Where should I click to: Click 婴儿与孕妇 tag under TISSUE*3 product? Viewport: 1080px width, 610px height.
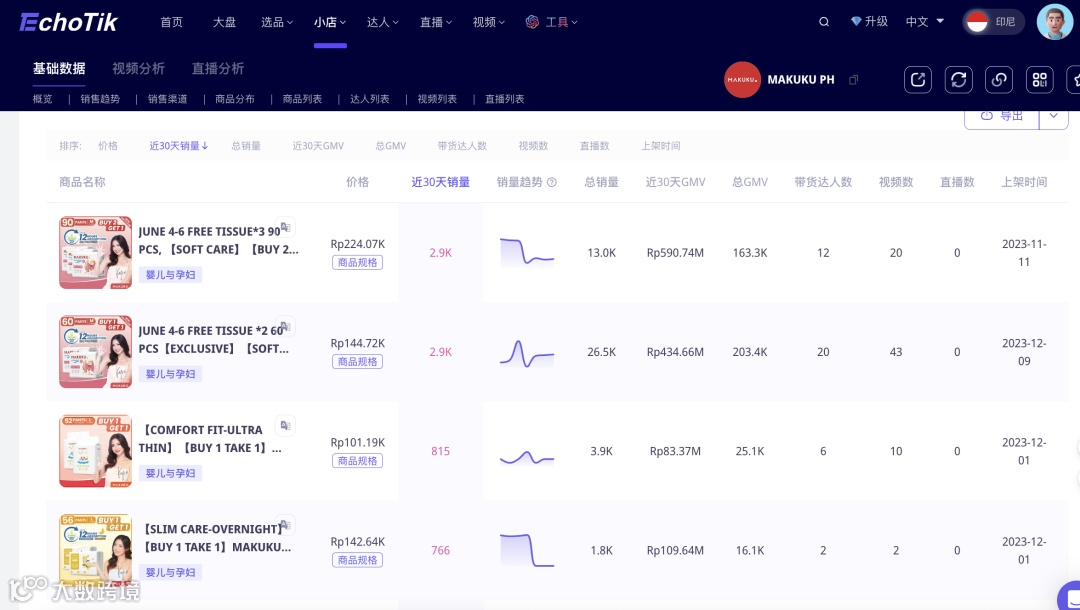[x=171, y=275]
